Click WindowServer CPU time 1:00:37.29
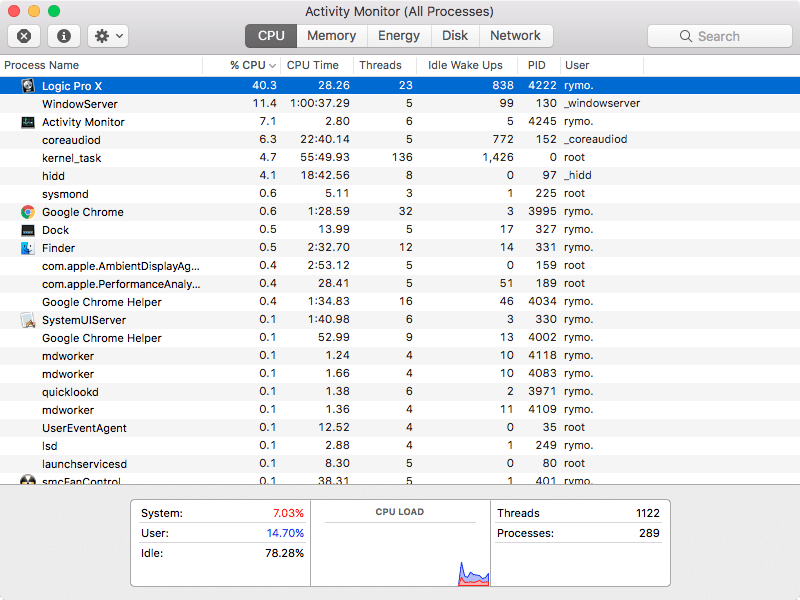The width and height of the screenshot is (800, 600). point(320,103)
